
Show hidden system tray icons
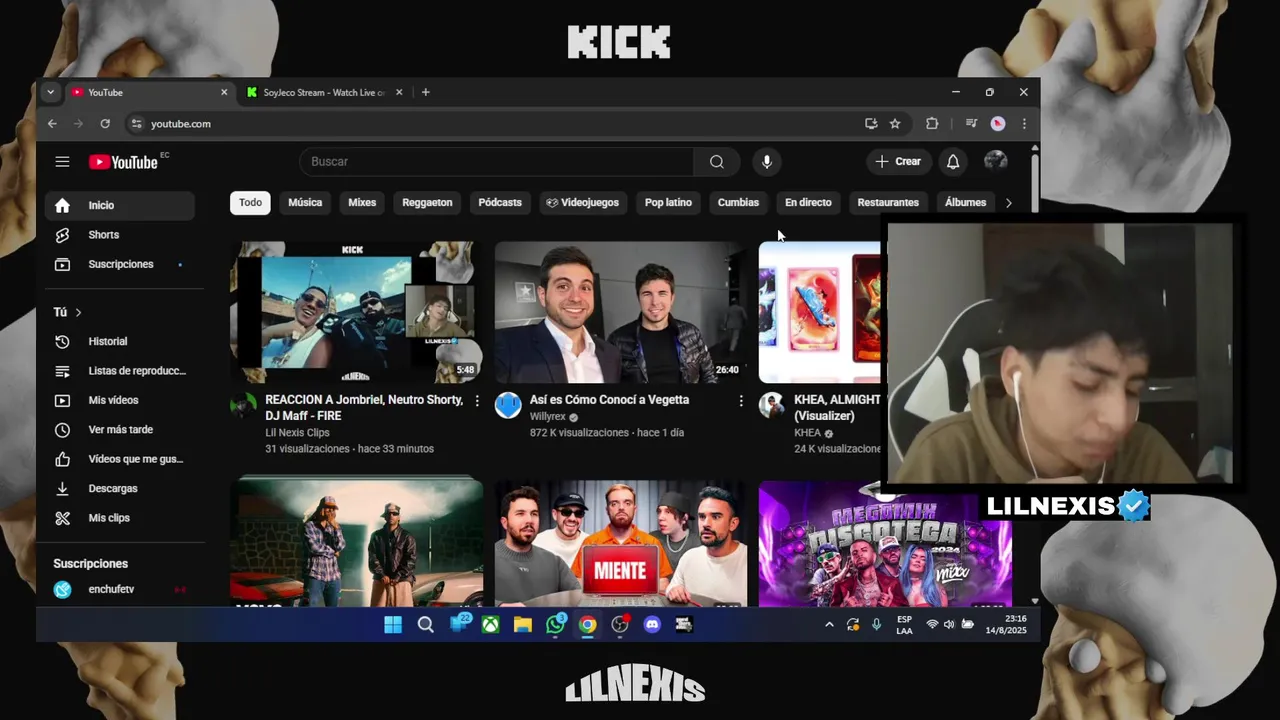click(829, 625)
